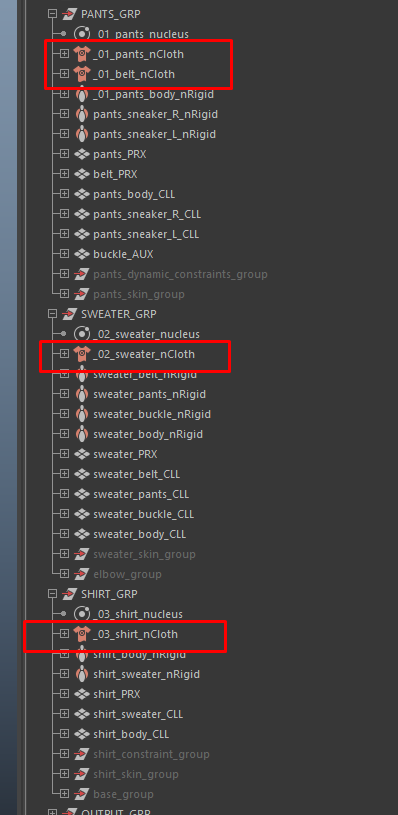Click the pants_PRX mesh icon

coord(82,154)
